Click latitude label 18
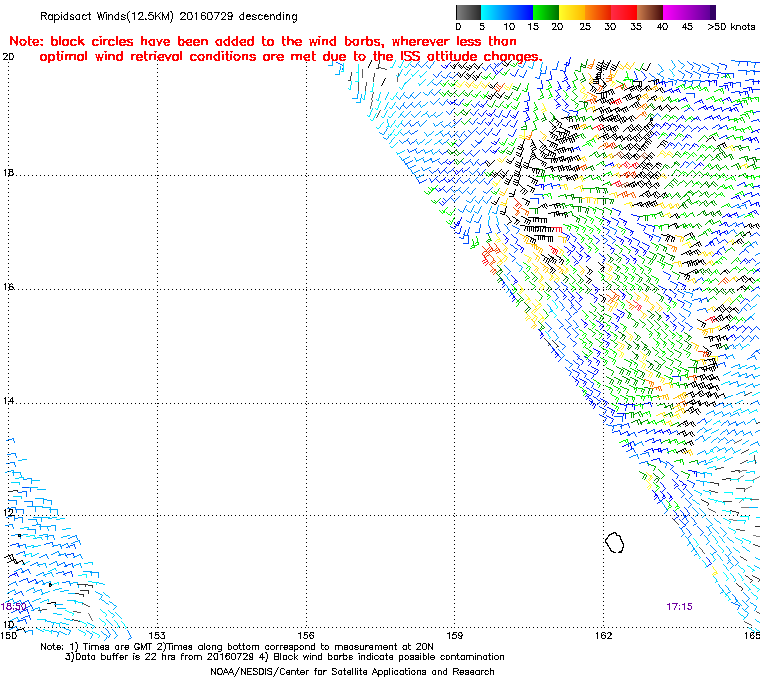 tap(8, 173)
